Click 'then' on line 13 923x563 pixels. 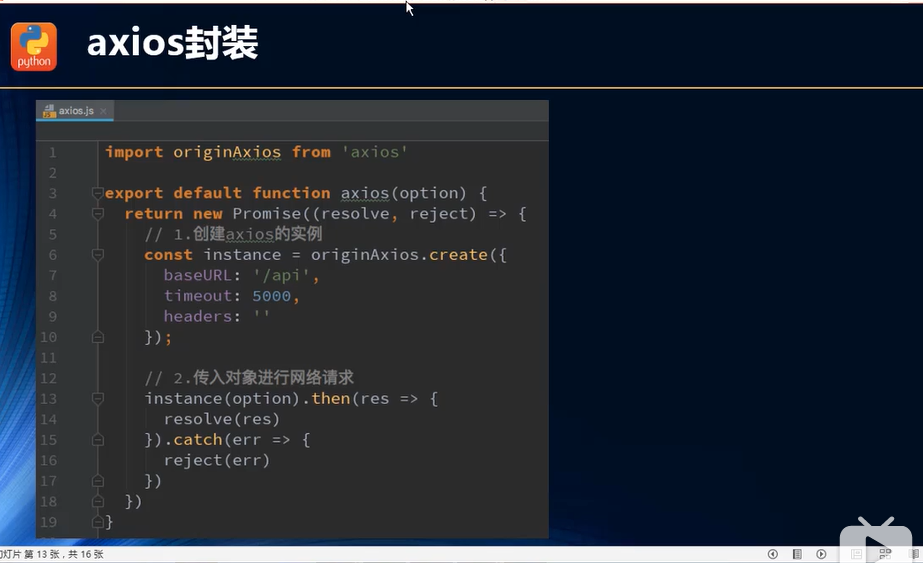[x=331, y=399]
